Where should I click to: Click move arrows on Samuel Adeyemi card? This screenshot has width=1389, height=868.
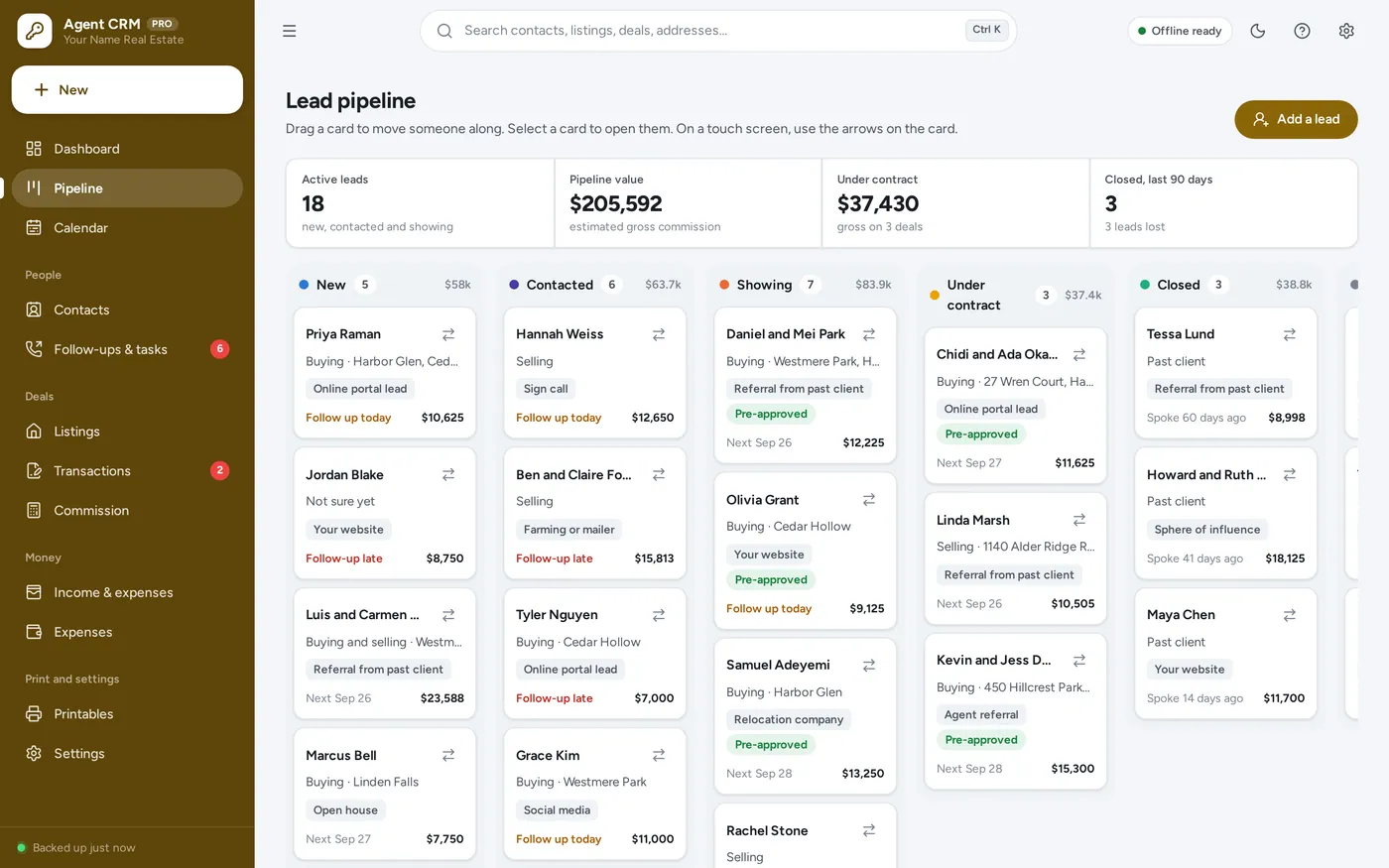(x=869, y=665)
